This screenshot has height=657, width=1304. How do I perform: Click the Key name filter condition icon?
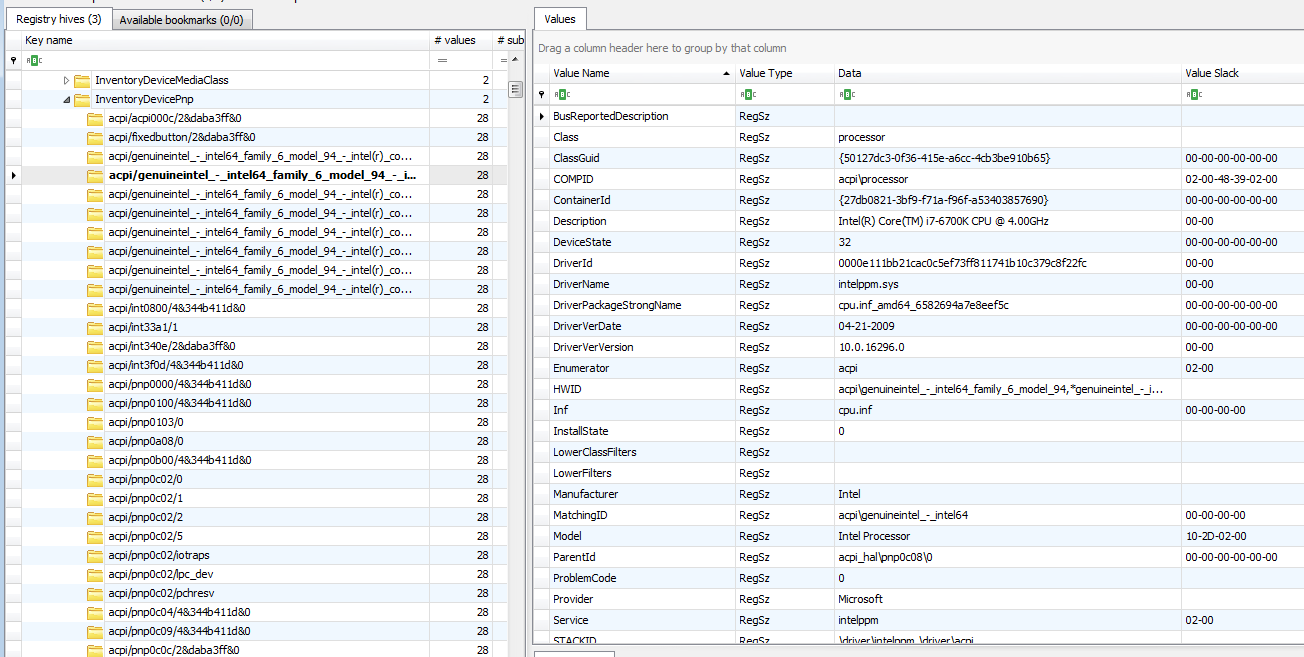pyautogui.click(x=32, y=61)
